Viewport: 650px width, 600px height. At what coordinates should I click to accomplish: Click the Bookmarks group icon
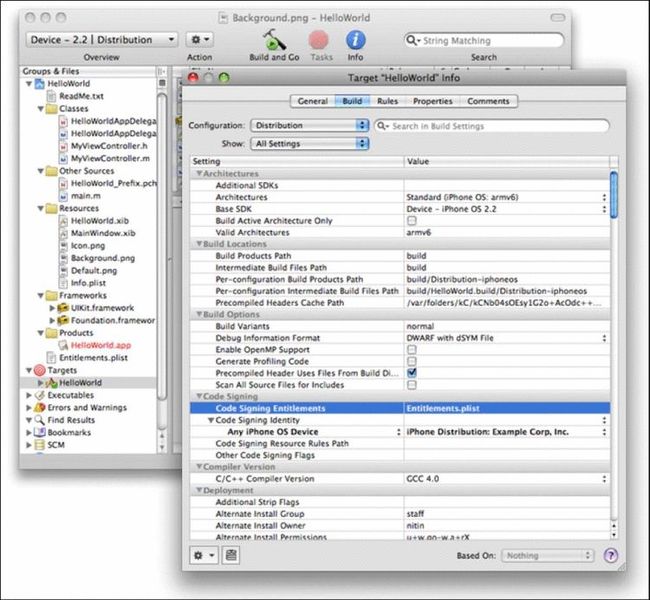coord(39,432)
